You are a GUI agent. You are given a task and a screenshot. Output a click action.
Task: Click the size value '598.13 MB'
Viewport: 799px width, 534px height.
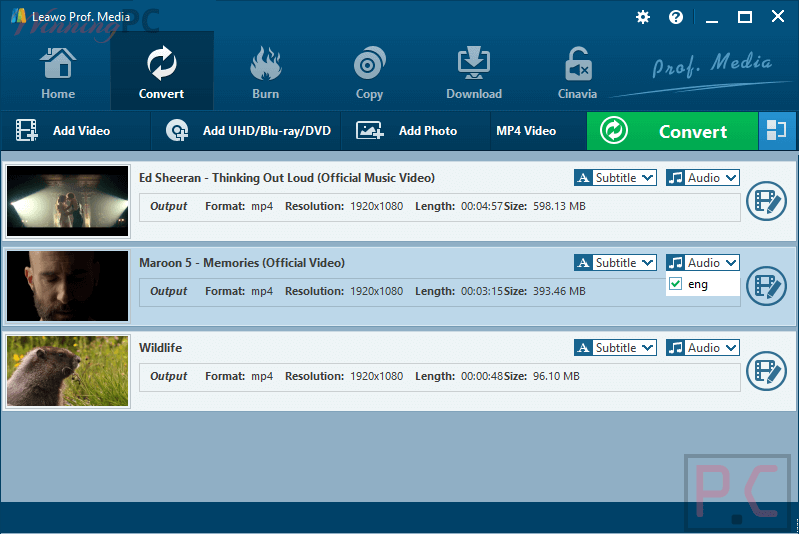point(560,206)
